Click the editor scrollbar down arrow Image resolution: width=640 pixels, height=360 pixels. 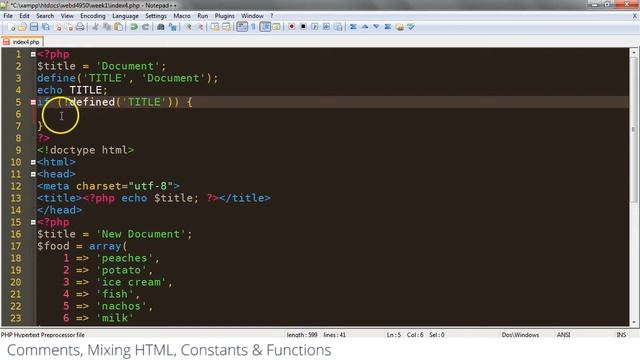[x=633, y=322]
